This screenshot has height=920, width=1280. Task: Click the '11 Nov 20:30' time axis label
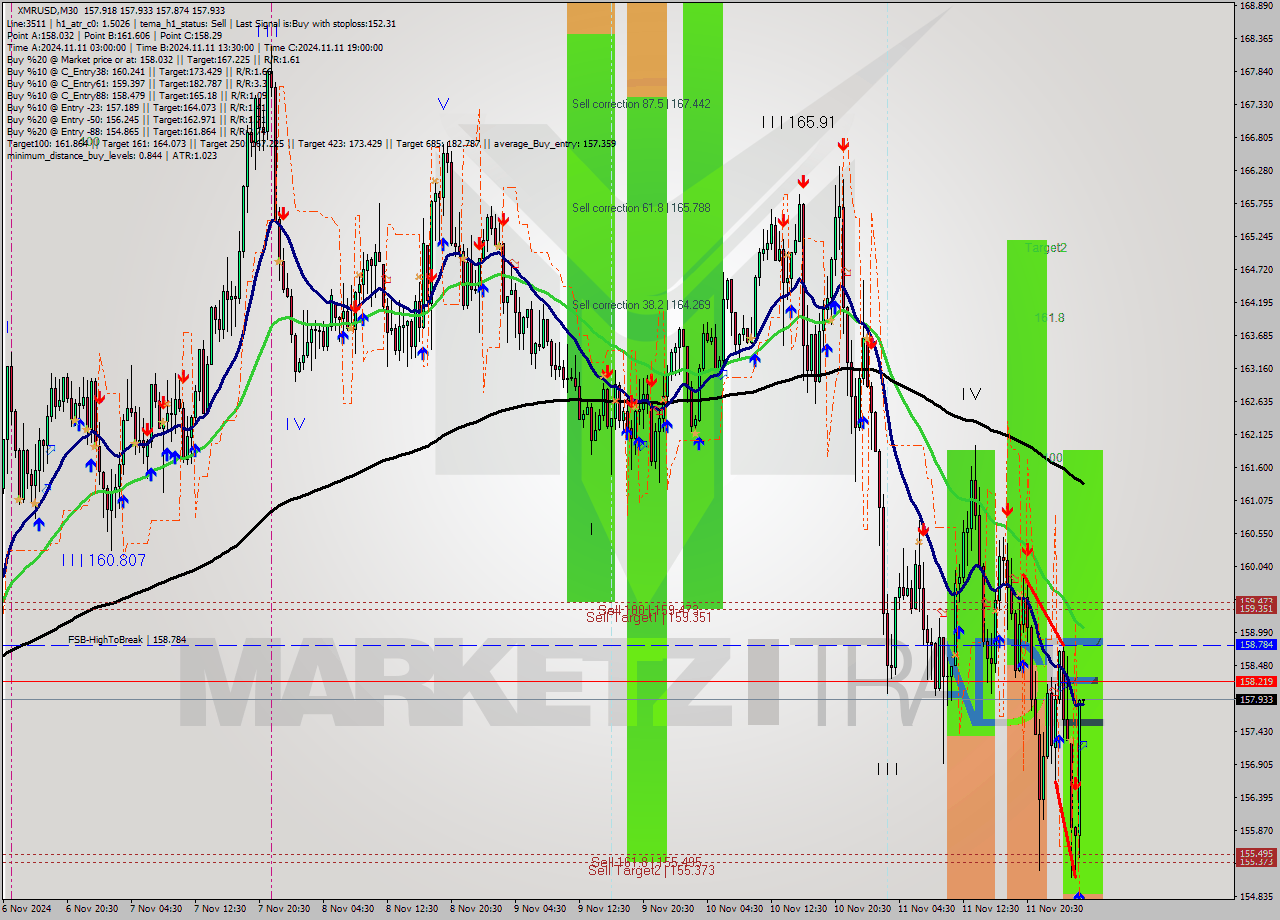click(1055, 909)
